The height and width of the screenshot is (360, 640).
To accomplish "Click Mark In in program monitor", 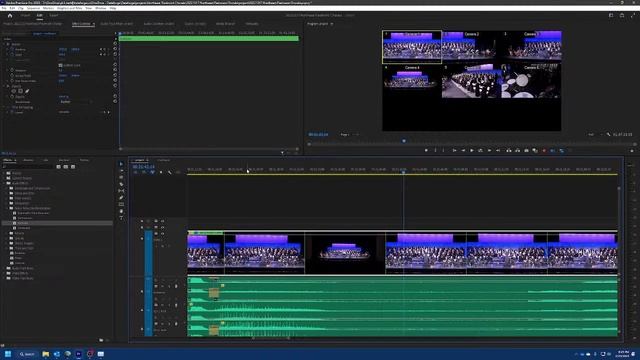I will [x=435, y=151].
